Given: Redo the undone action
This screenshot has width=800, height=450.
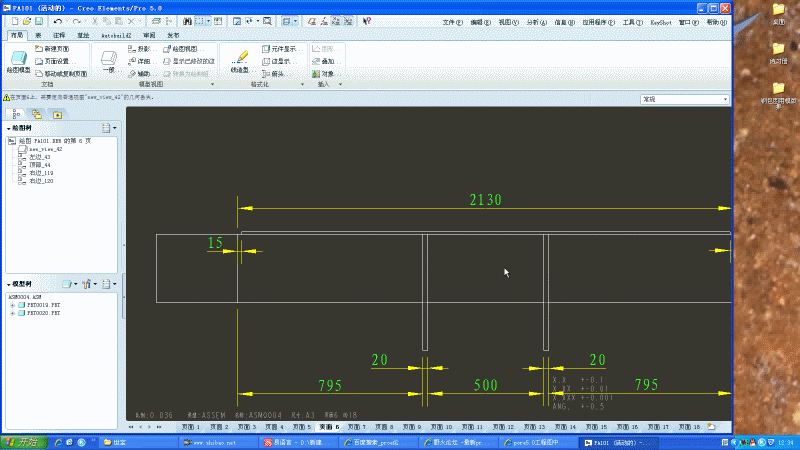Looking at the screenshot, I should click(x=77, y=21).
